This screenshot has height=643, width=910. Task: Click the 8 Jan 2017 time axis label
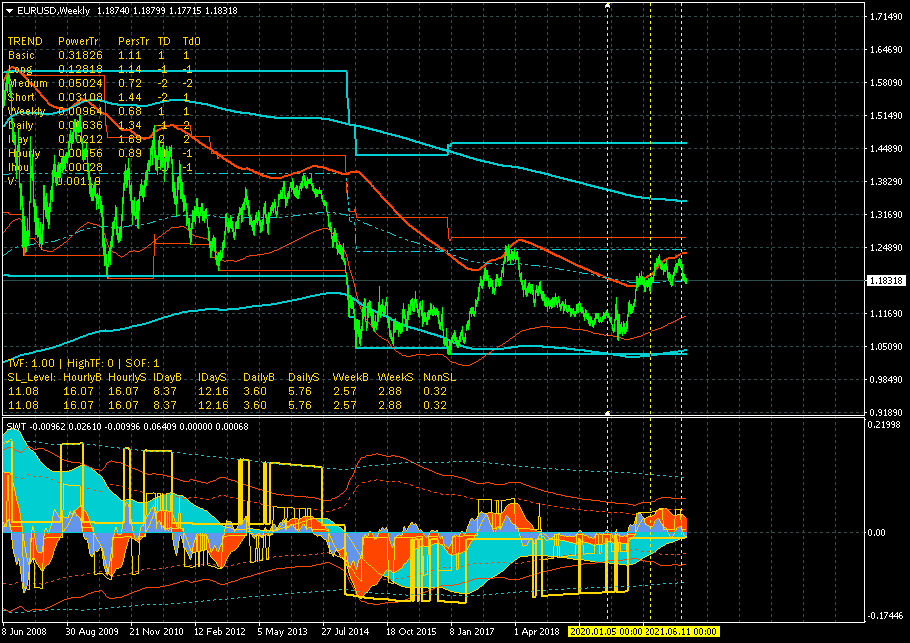(472, 631)
